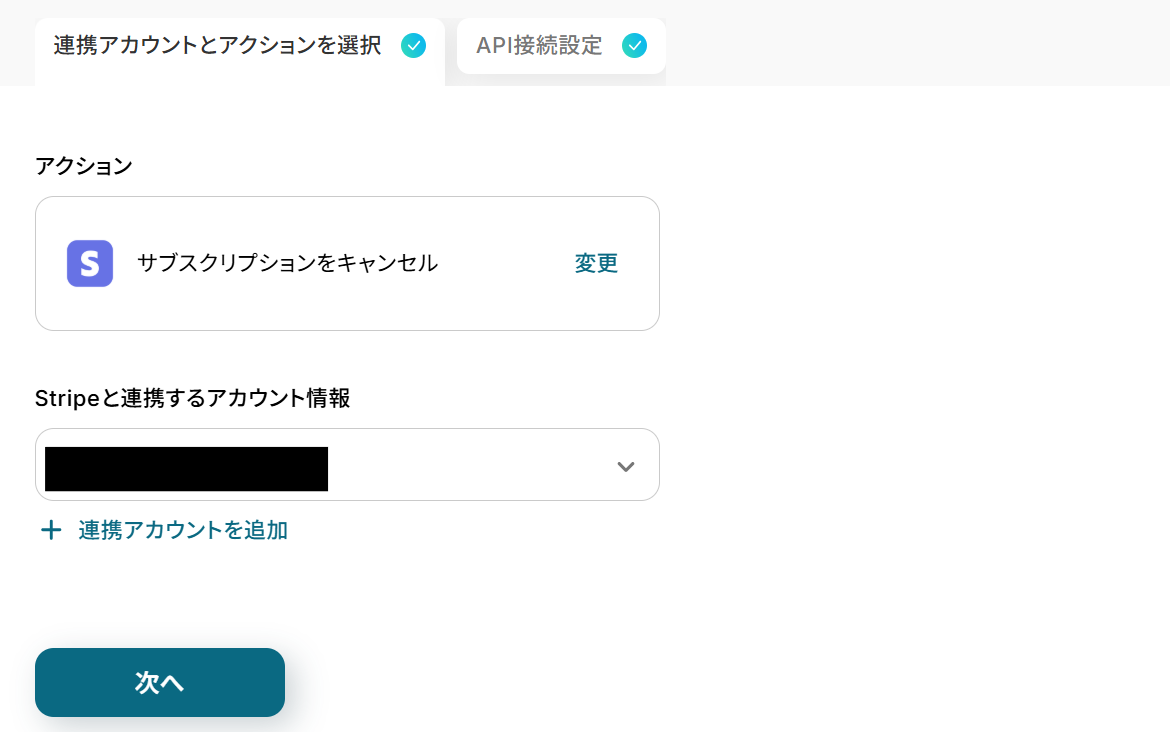Image resolution: width=1170 pixels, height=732 pixels.
Task: Switch to the 連携アカウントとアクションを選択 tab
Action: 217,46
